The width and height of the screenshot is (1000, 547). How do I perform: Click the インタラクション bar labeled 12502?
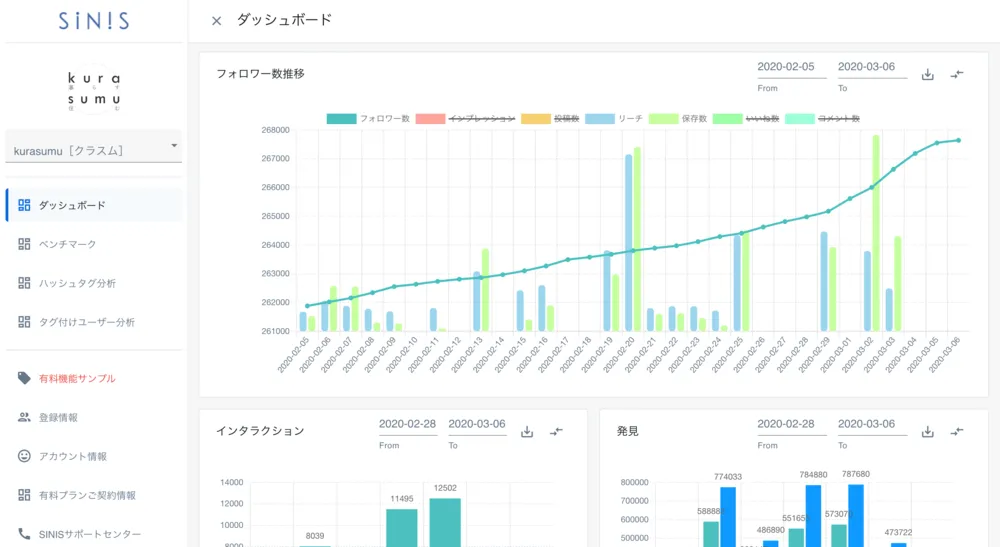pos(445,522)
